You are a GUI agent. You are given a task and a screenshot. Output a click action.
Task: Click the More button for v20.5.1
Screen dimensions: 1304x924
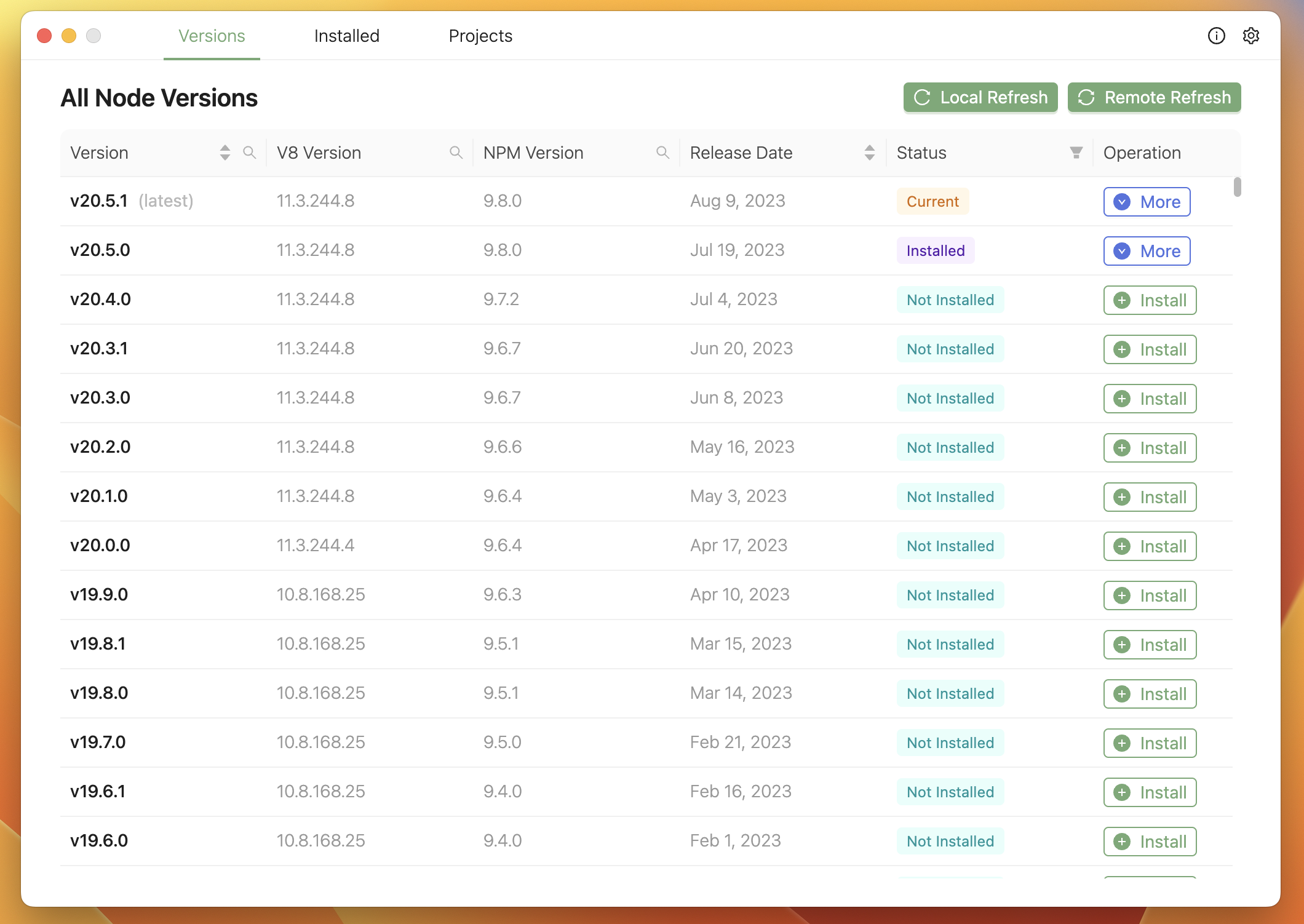[1148, 201]
